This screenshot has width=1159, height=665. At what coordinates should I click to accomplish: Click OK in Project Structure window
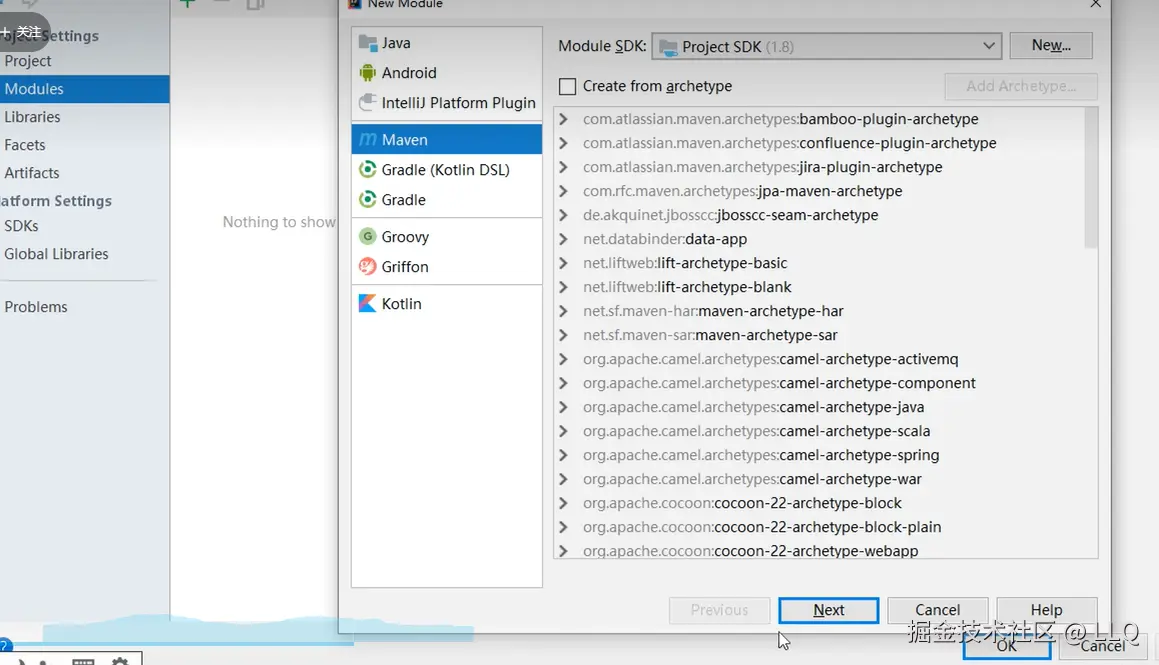[x=1007, y=647]
